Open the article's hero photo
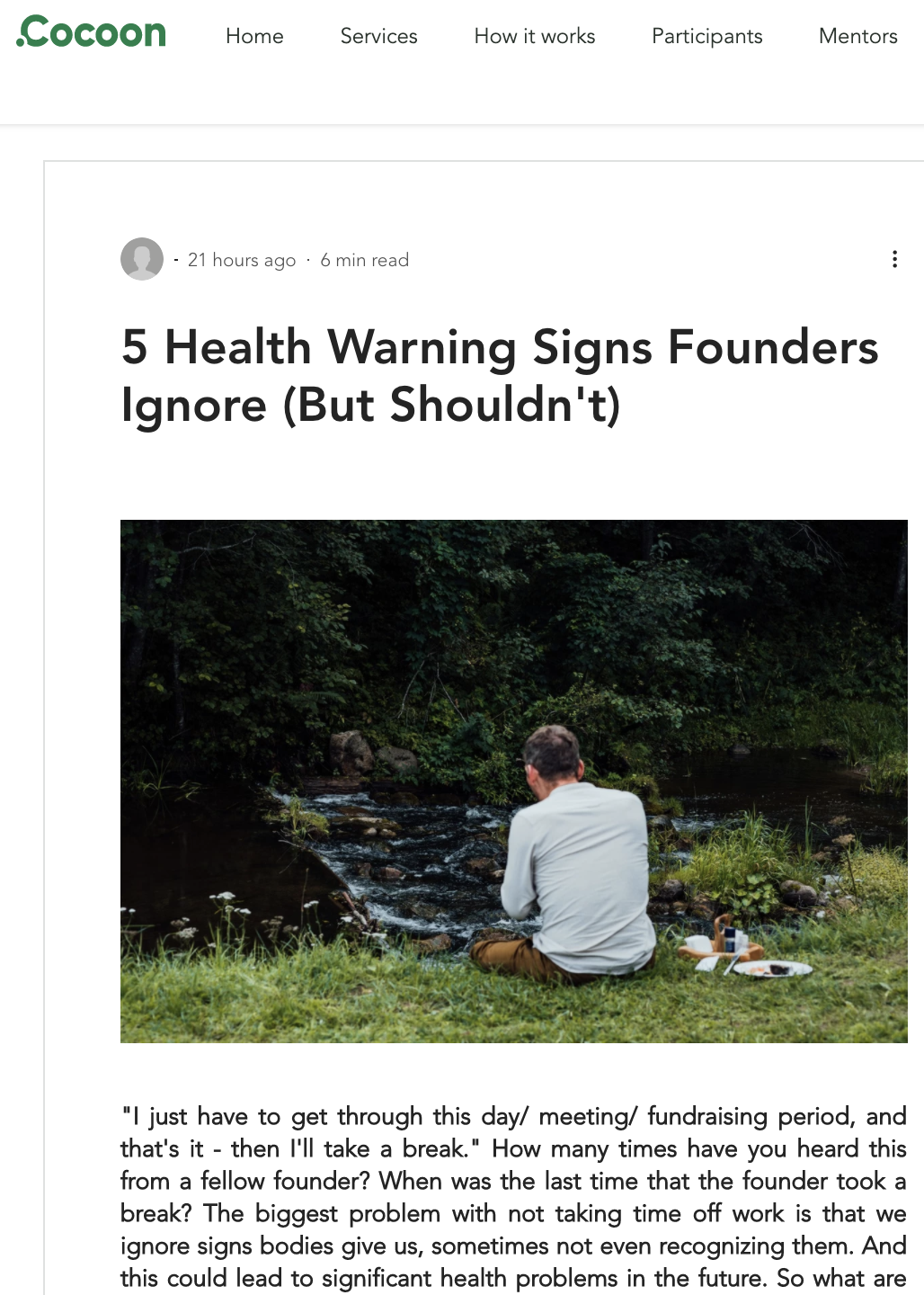The width and height of the screenshot is (924, 1295). [514, 781]
